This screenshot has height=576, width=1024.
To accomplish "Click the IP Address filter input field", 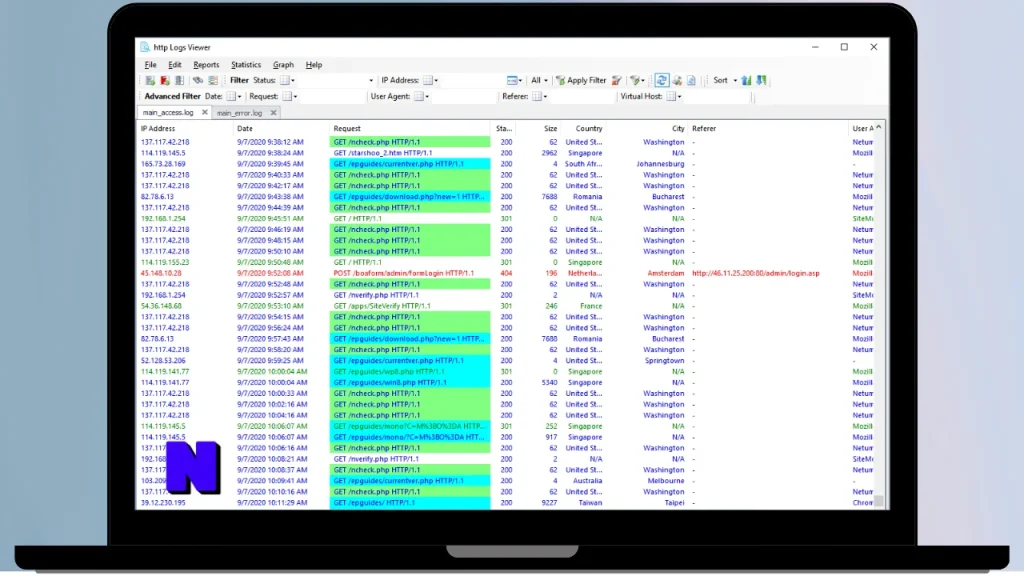I will coord(472,80).
